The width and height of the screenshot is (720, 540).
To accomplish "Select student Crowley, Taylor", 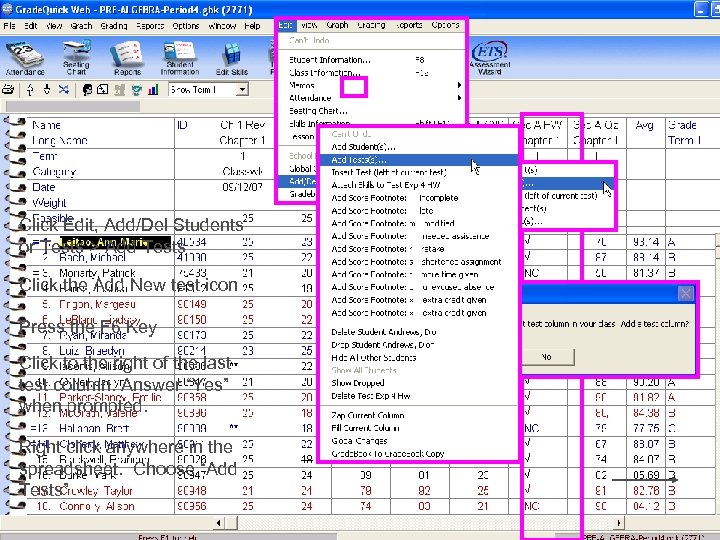I will coord(96,491).
